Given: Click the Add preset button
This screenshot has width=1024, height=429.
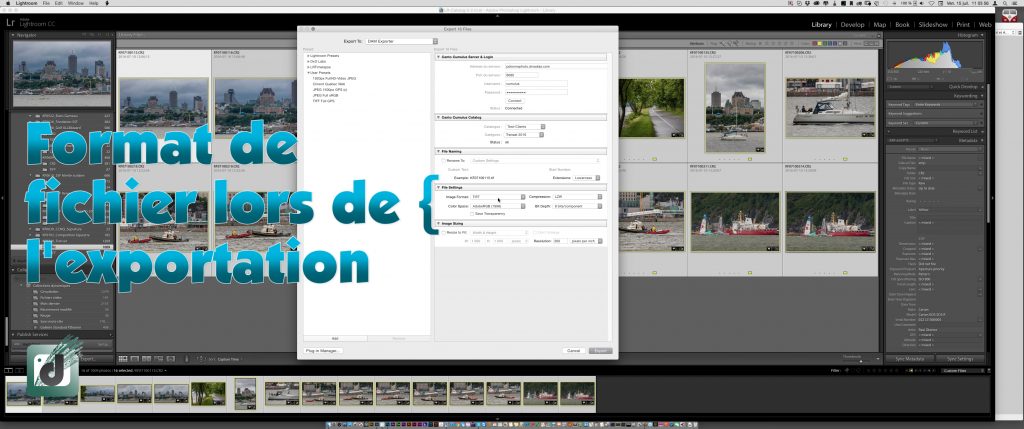Looking at the screenshot, I should 335,338.
